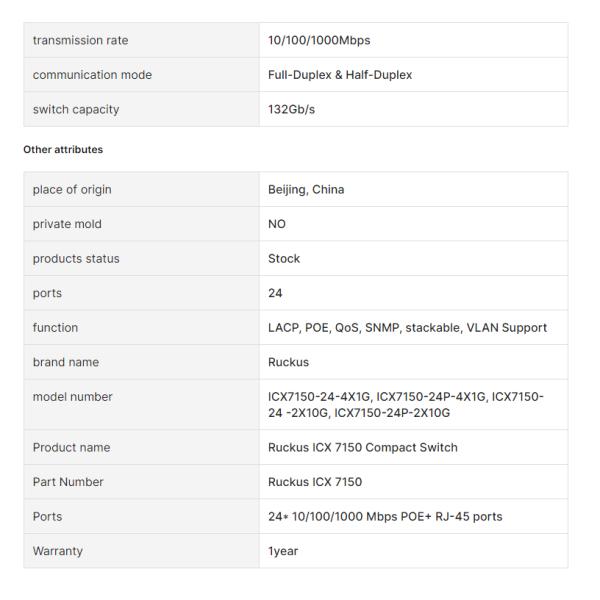
Task: Select the "Stock" products status value
Action: click(x=284, y=258)
